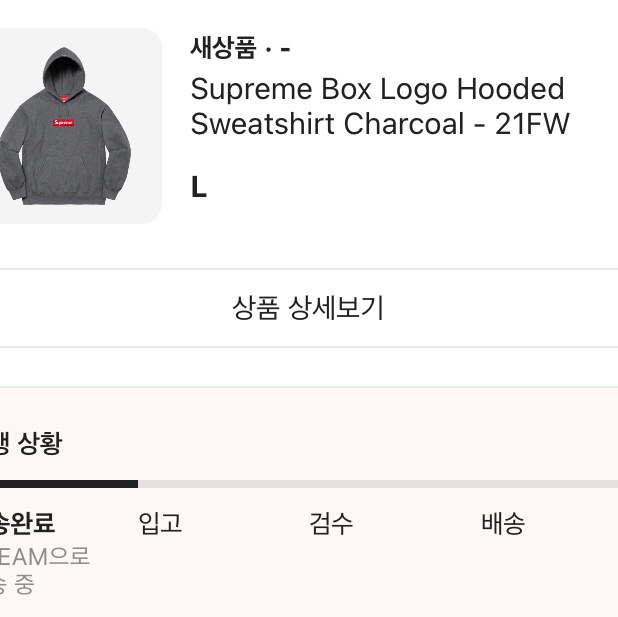618x617 pixels.
Task: Select the 배송 progress step
Action: pyautogui.click(x=503, y=523)
